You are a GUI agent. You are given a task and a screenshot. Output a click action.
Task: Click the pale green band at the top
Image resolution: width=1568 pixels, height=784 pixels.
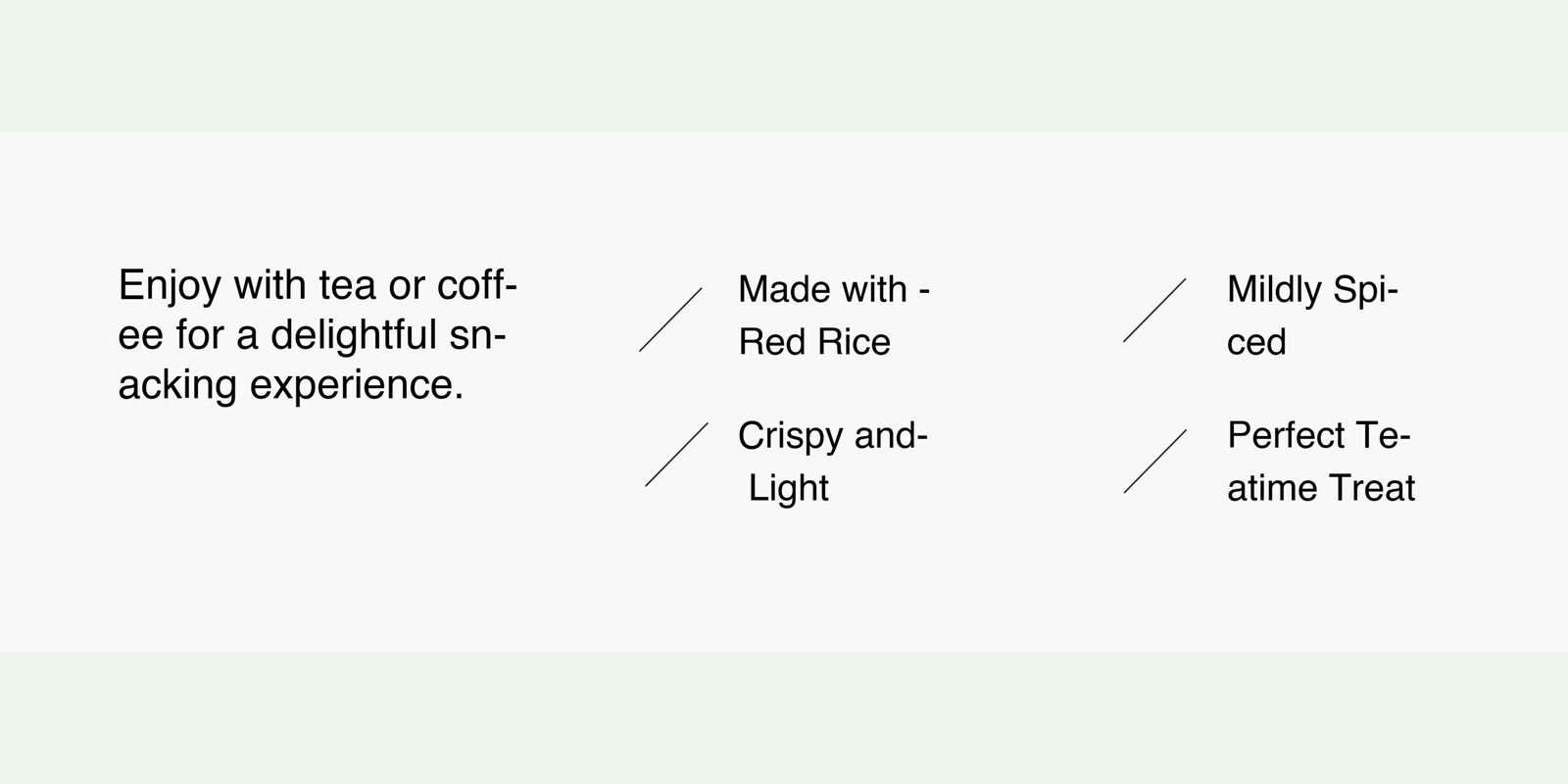coord(784,66)
